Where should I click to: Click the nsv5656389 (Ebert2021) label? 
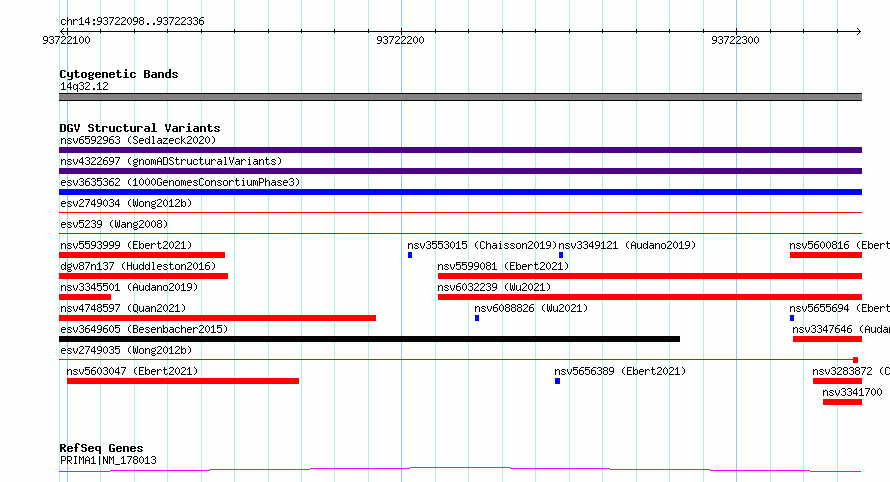coord(620,371)
